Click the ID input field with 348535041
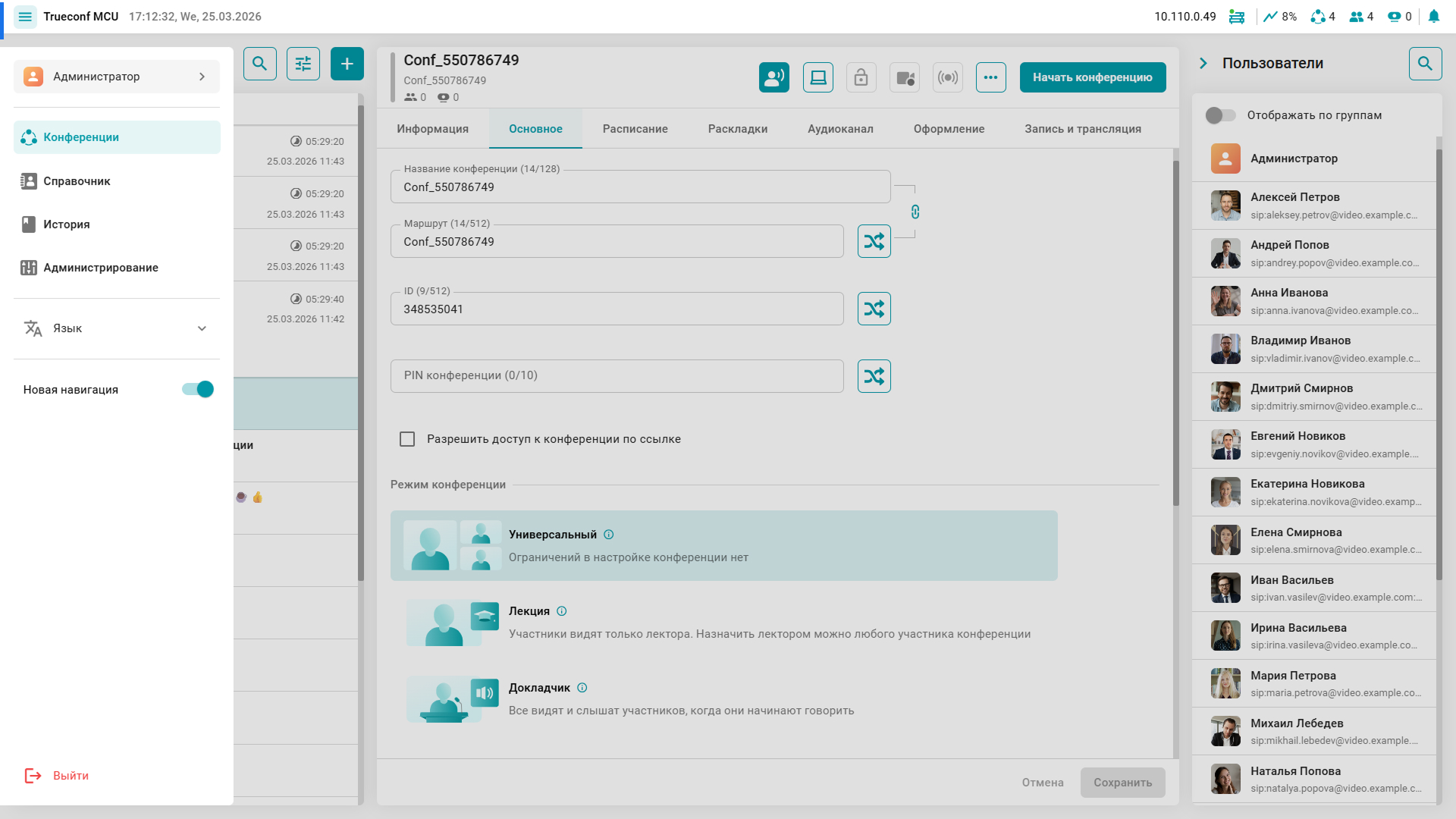Screen dimensions: 1456x819 (617, 309)
